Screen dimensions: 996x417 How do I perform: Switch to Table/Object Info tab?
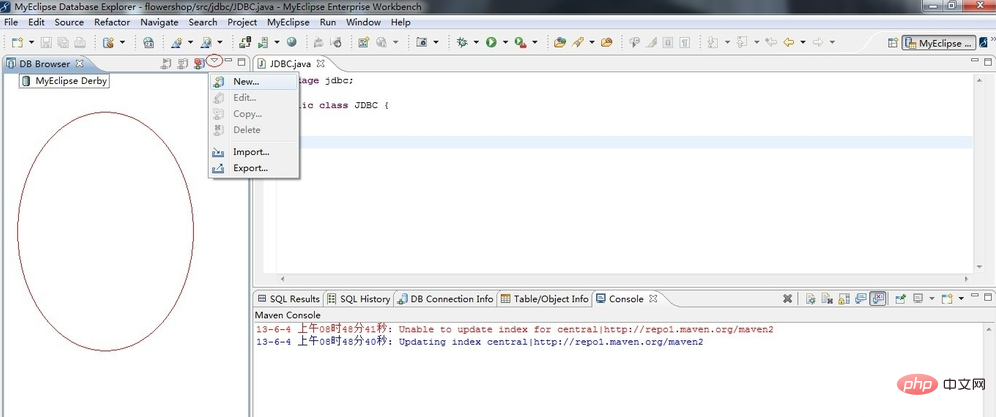544,299
